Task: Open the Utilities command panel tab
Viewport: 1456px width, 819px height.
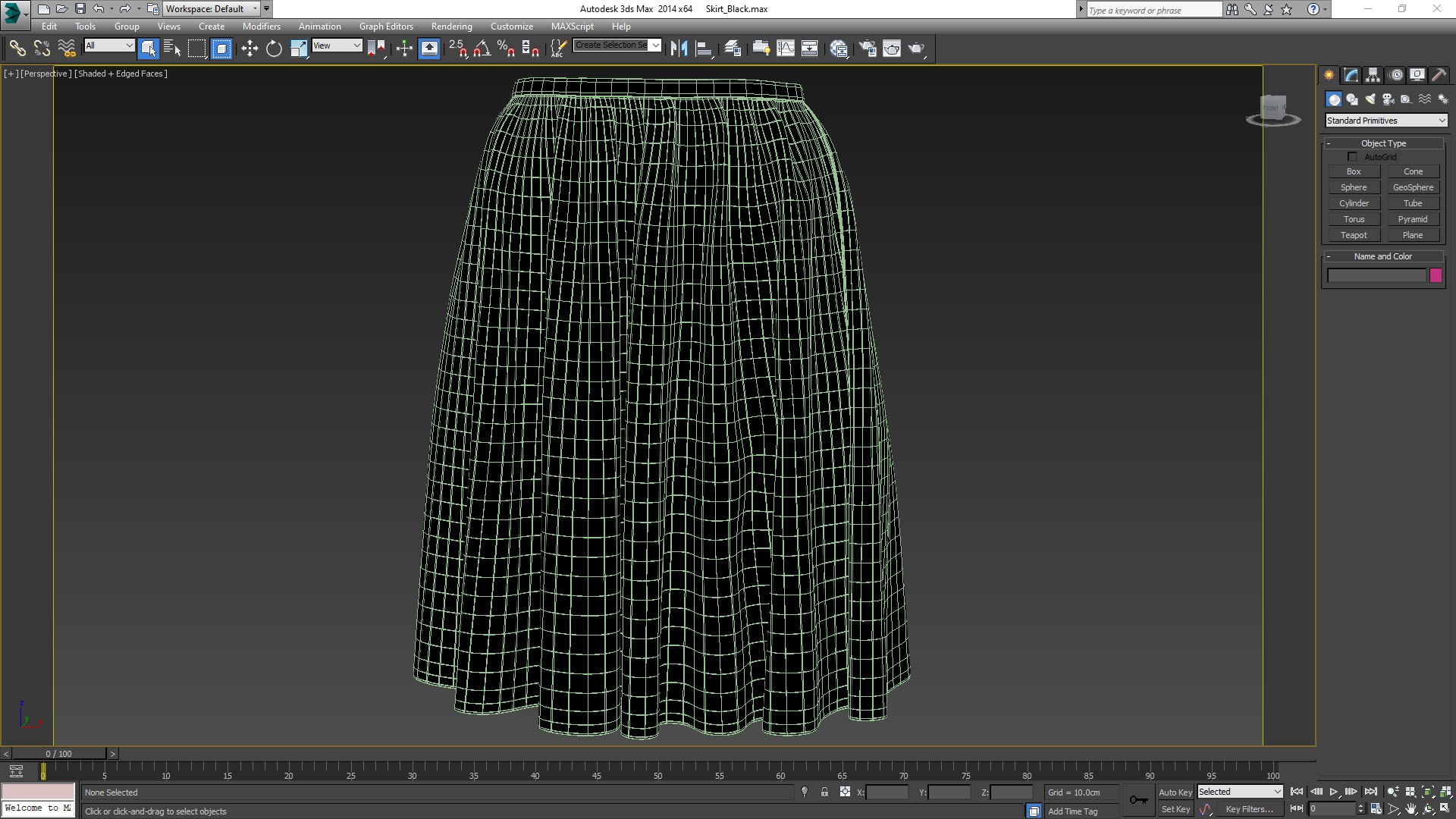Action: pyautogui.click(x=1439, y=75)
